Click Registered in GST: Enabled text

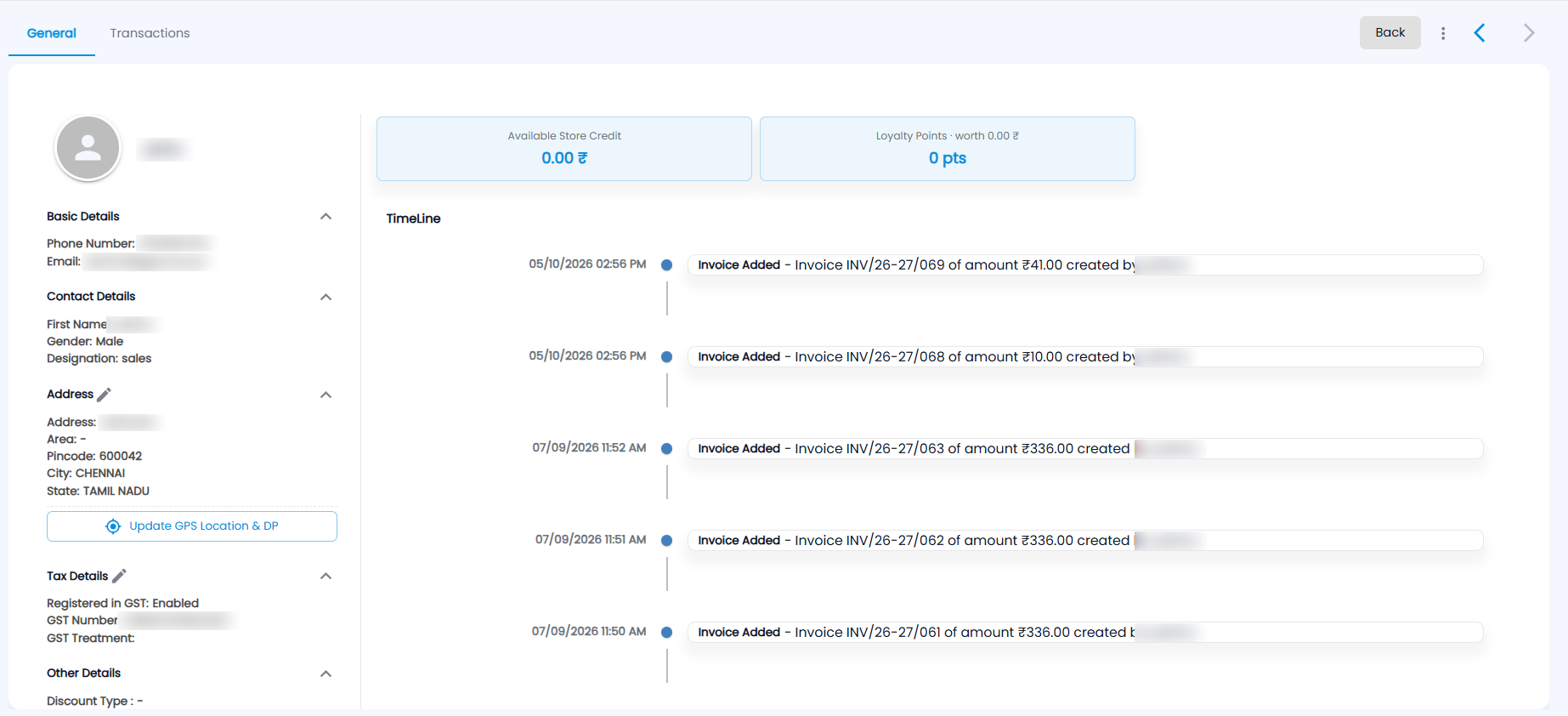coord(122,604)
